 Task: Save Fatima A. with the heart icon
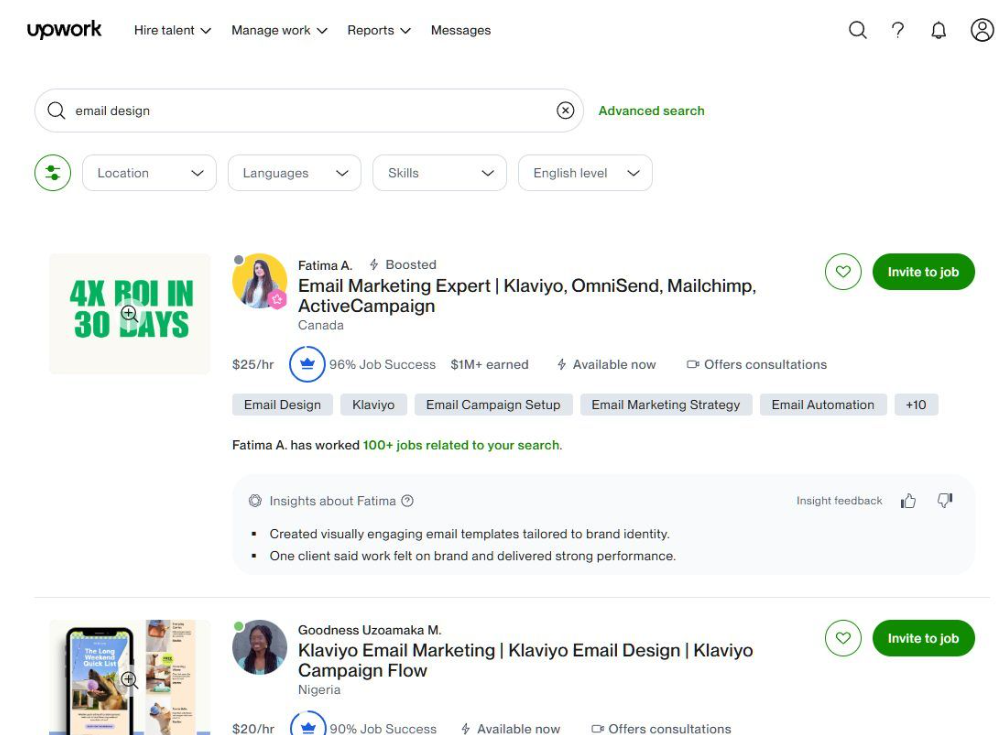[843, 272]
